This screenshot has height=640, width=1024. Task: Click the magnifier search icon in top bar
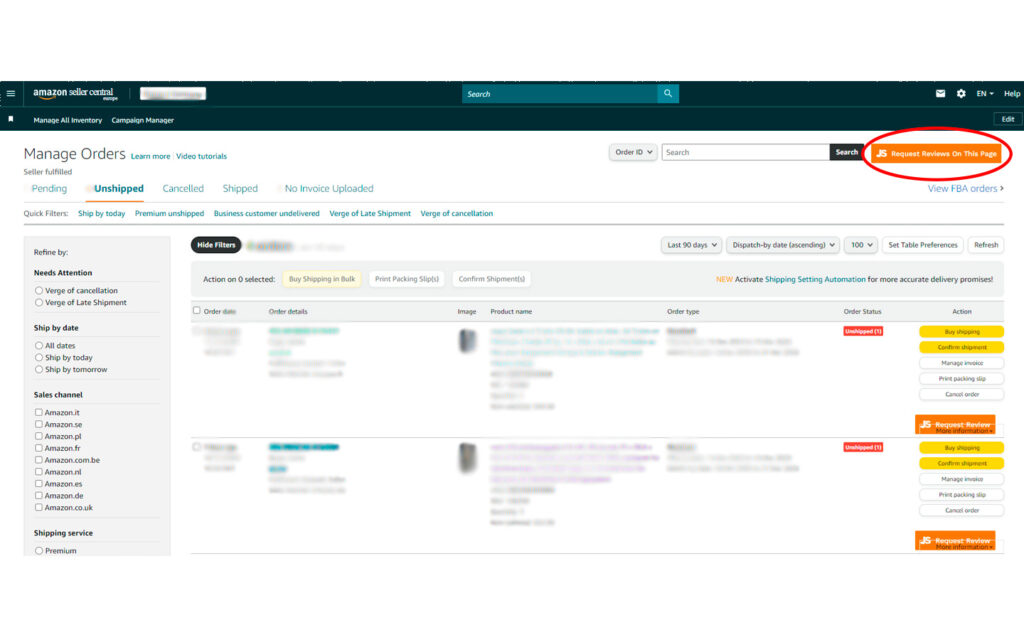coord(667,94)
